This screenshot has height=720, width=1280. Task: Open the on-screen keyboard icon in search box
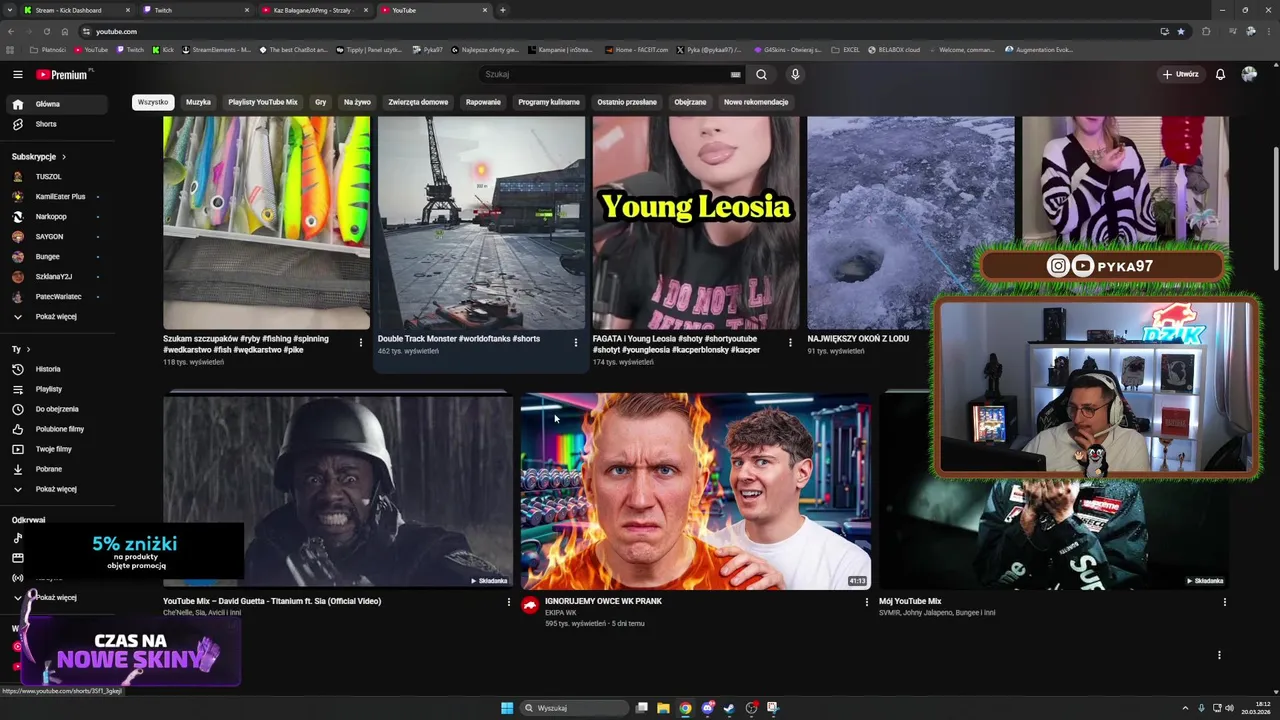point(735,74)
